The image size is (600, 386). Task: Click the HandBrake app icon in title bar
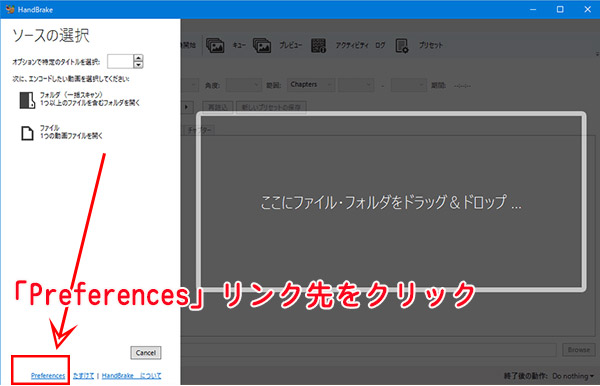click(10, 9)
